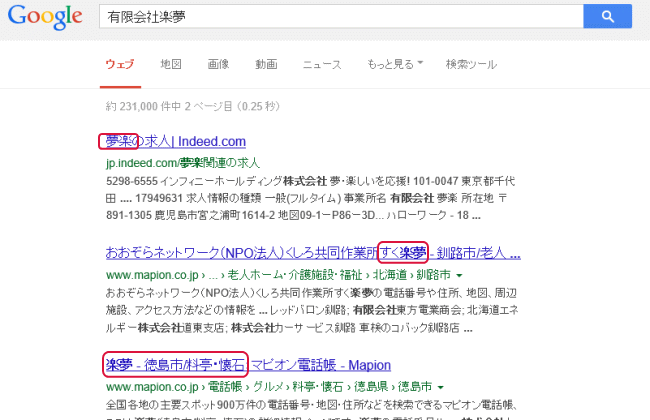Open the おおぞらネットワーク(NPO法人) result link
Screen dimensions: 650x420
pos(313,252)
